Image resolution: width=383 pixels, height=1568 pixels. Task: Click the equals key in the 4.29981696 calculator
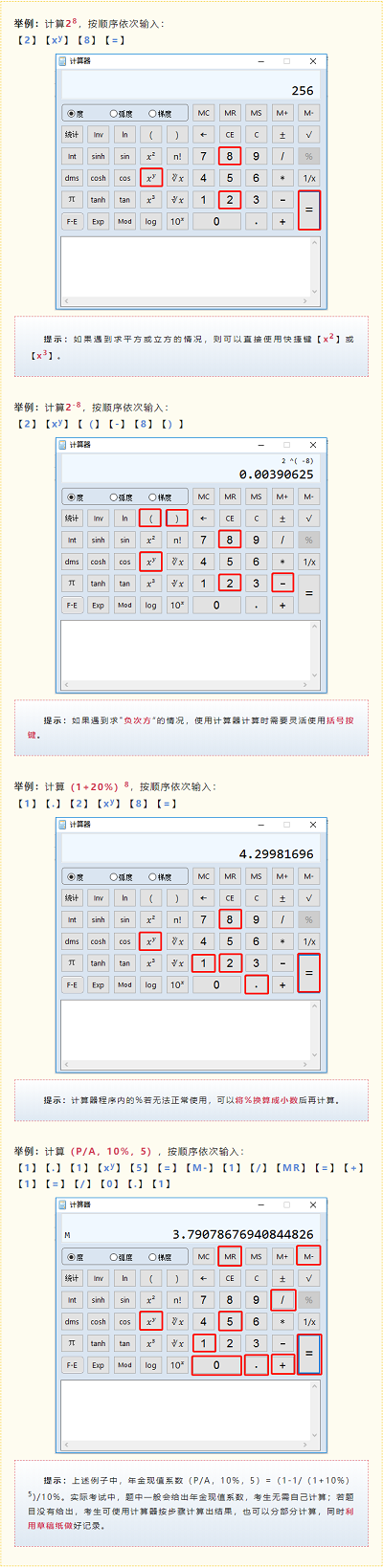[308, 974]
